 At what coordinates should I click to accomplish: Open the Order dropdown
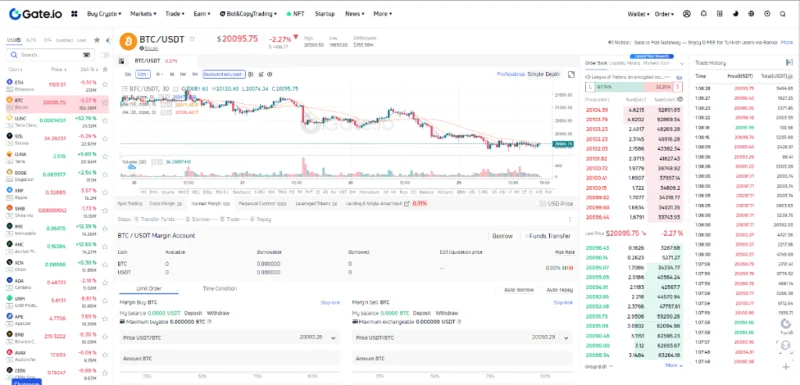[x=664, y=14]
